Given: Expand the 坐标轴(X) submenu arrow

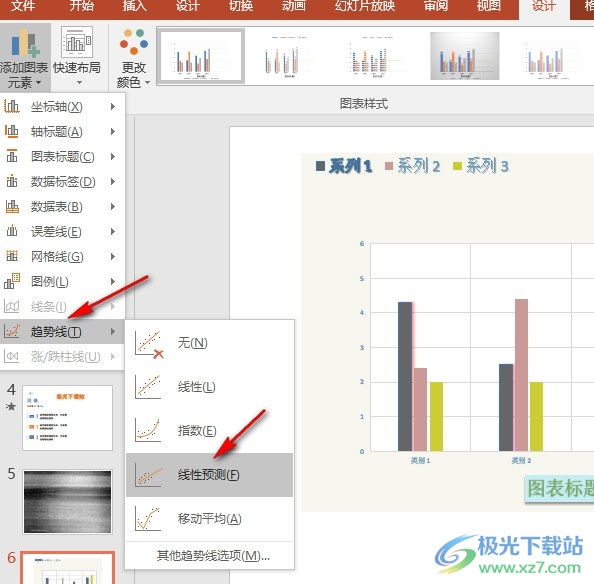Looking at the screenshot, I should (x=113, y=106).
